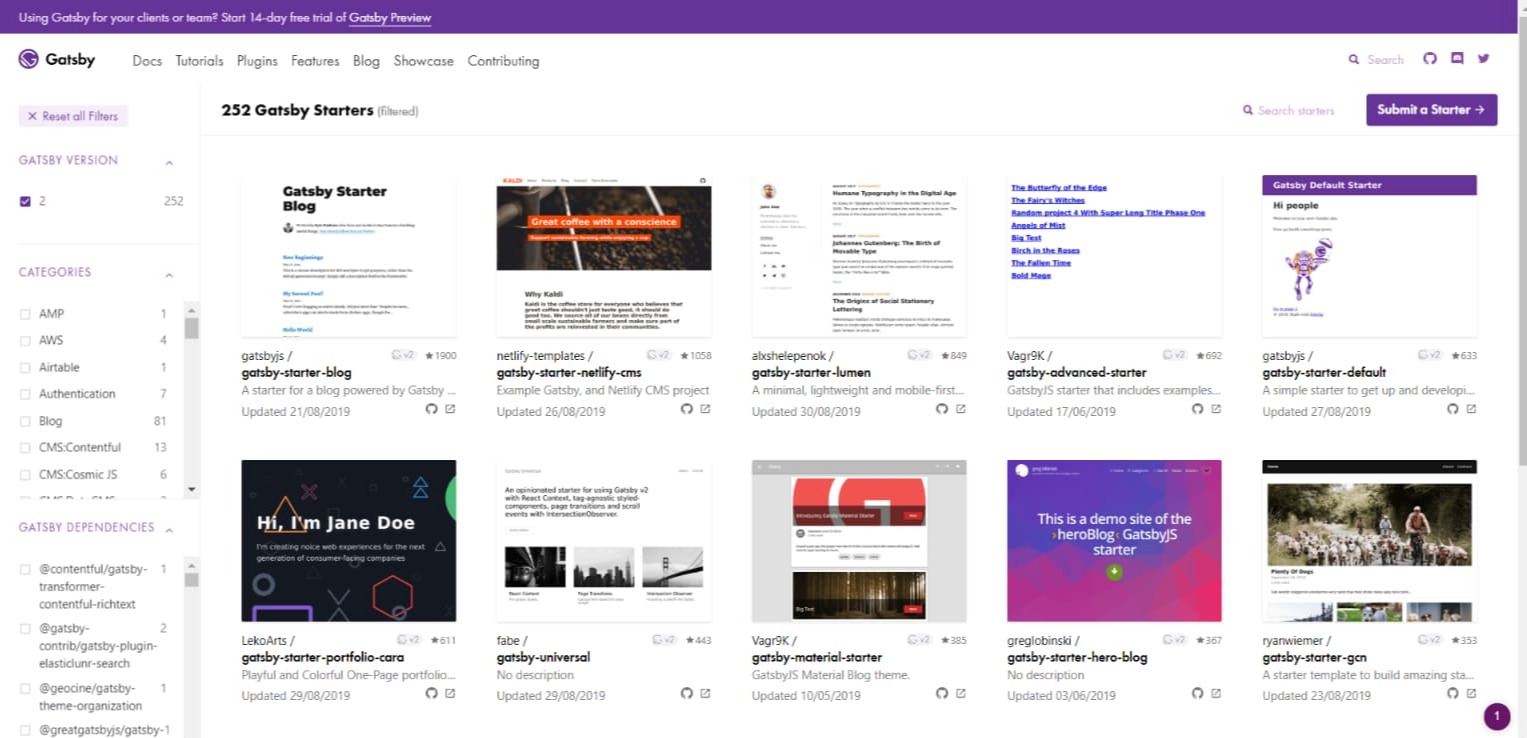Open the Plenty Of Dogs gcn thumbnail

click(x=1370, y=541)
